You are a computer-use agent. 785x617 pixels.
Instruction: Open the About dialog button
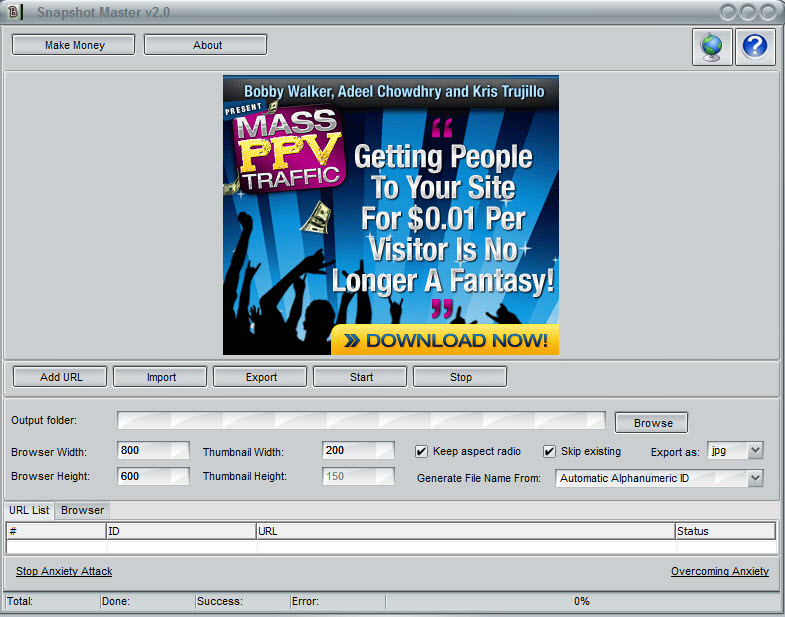coord(205,45)
